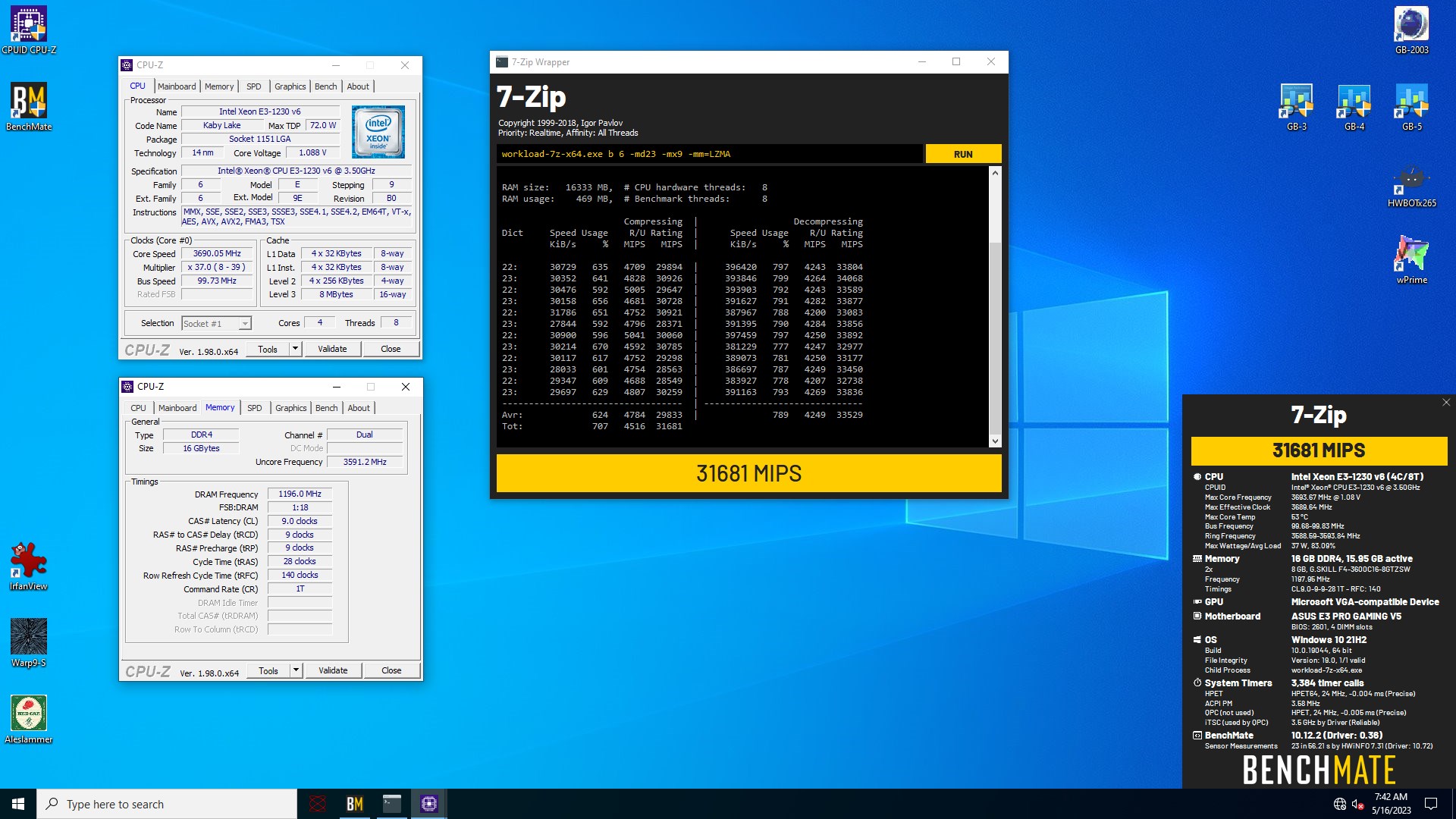
Task: Close the BenchMate 7-Zip result panel
Action: [1445, 403]
